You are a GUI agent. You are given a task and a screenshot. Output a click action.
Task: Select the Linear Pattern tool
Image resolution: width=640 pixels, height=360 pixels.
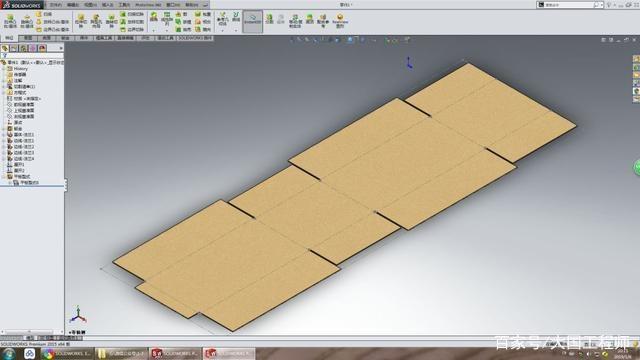(x=167, y=18)
